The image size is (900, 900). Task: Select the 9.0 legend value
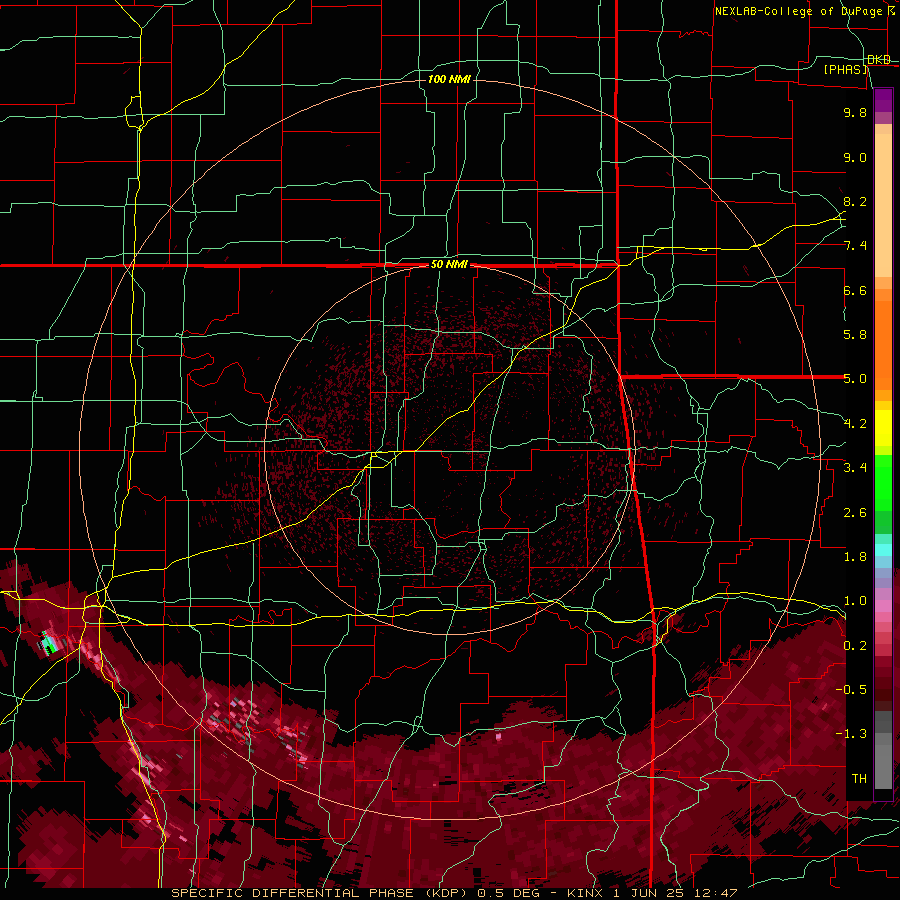pyautogui.click(x=855, y=157)
